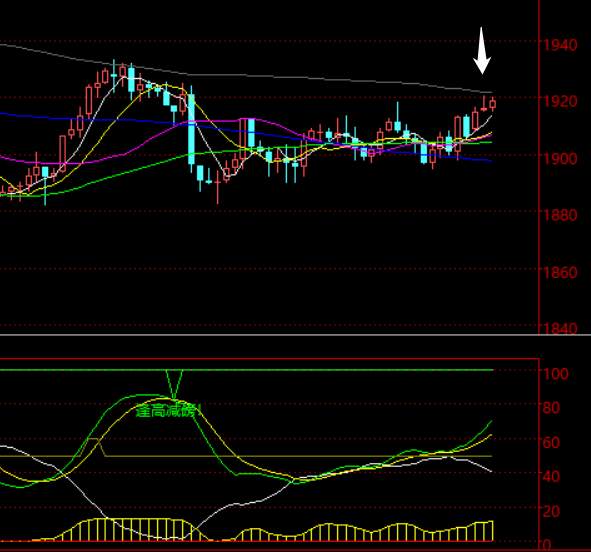This screenshot has height=552, width=591.
Task: Click the green 逢高减磅 signal text
Action: pyautogui.click(x=168, y=410)
